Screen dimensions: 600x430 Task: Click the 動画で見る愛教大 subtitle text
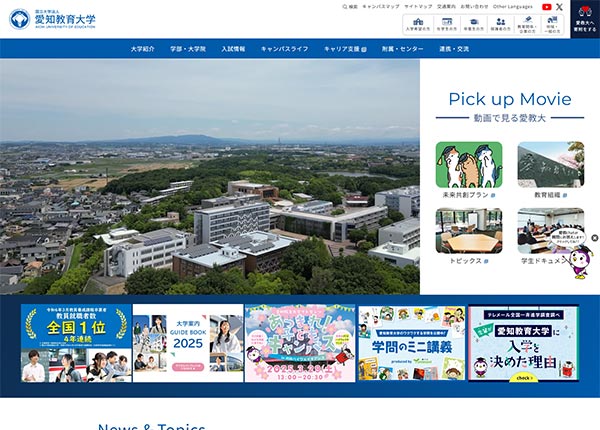pyautogui.click(x=510, y=118)
